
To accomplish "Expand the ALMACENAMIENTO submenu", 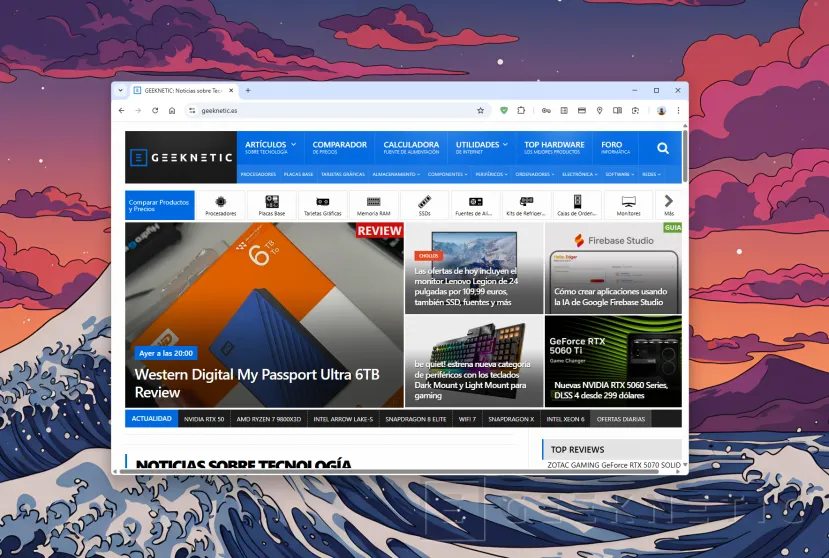I will pyautogui.click(x=396, y=174).
